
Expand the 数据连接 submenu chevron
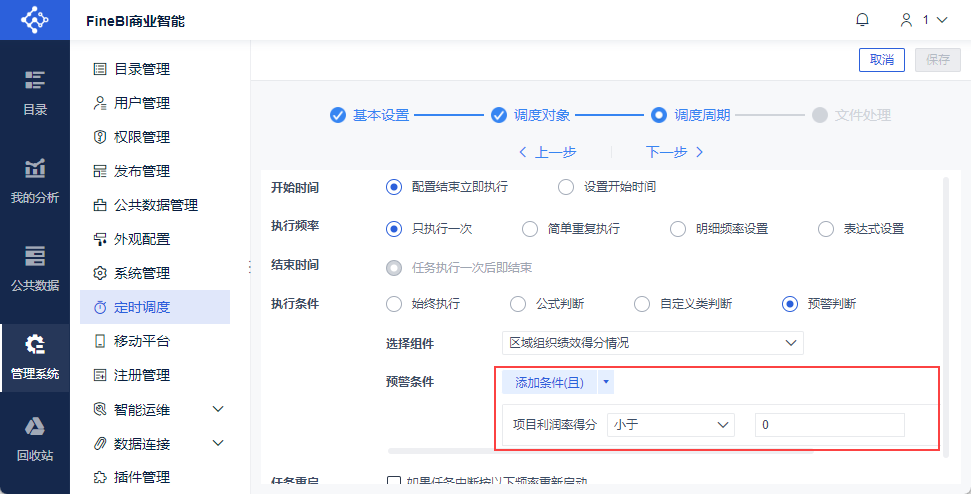218,443
